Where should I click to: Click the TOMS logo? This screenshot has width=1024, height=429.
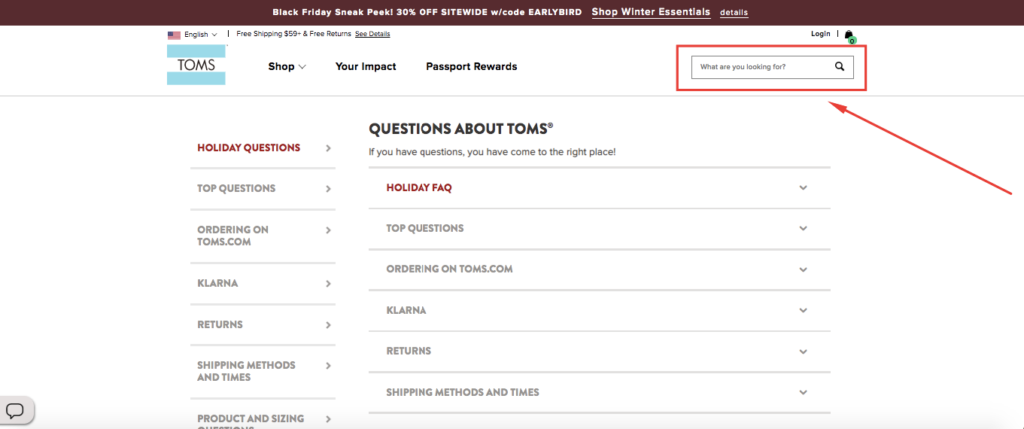[x=196, y=65]
